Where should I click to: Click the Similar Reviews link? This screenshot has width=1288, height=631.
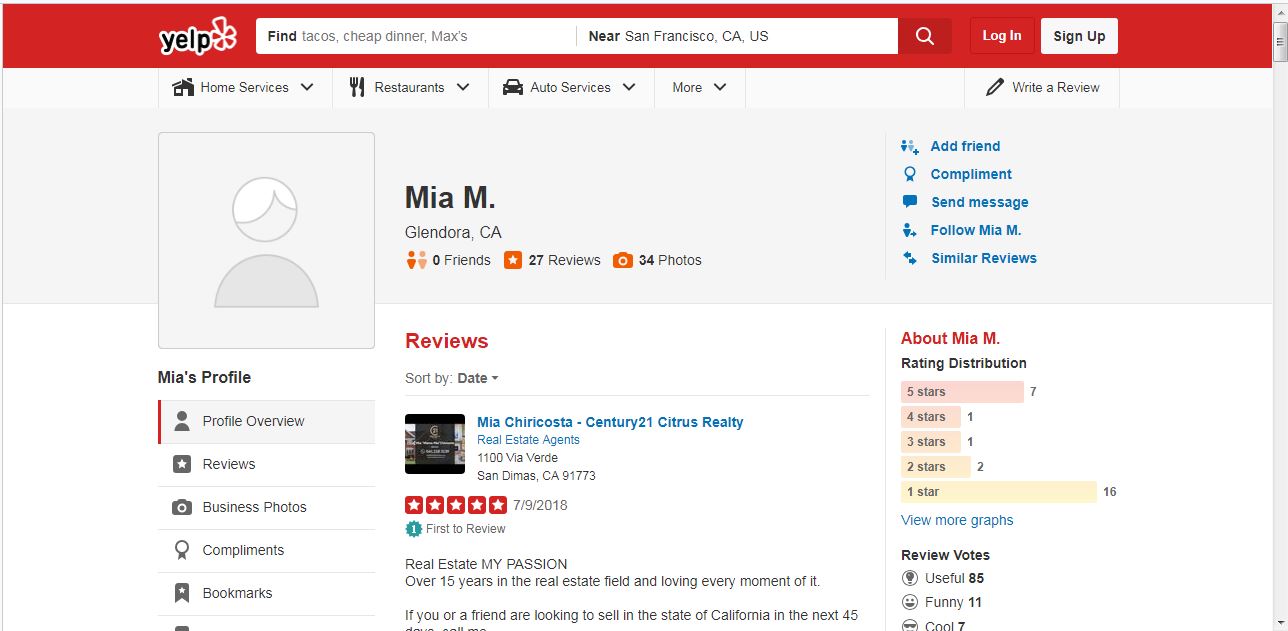984,258
